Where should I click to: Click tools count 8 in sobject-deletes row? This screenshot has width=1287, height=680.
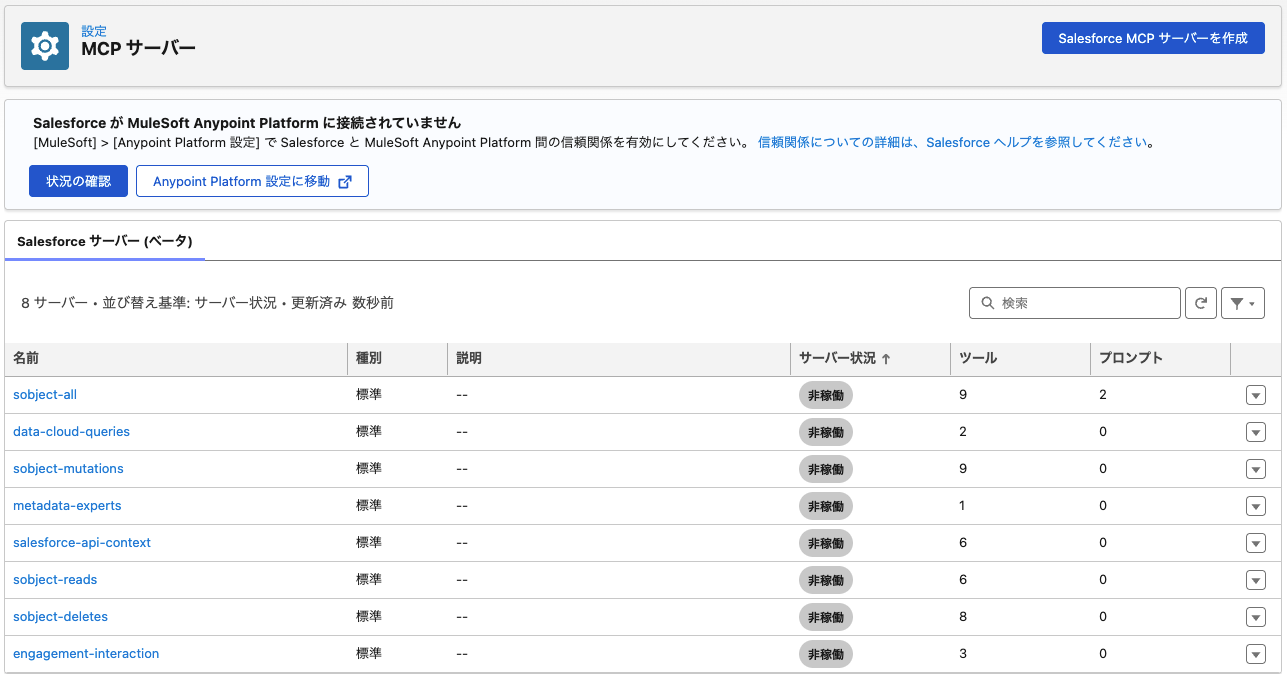(x=963, y=617)
